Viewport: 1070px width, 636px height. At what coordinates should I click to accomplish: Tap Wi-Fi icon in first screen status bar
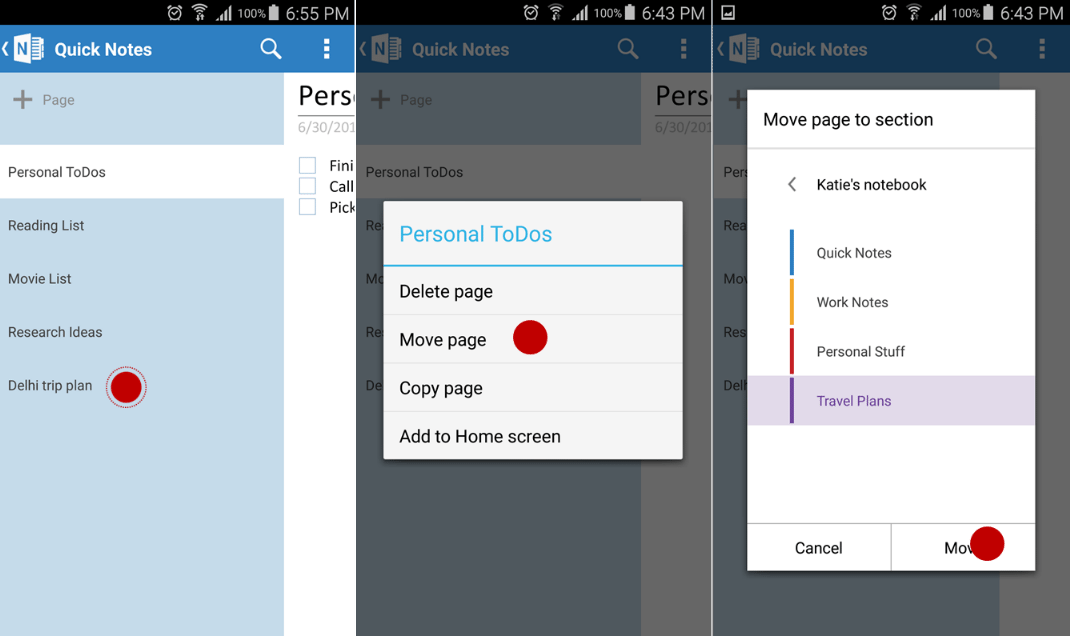pyautogui.click(x=199, y=12)
